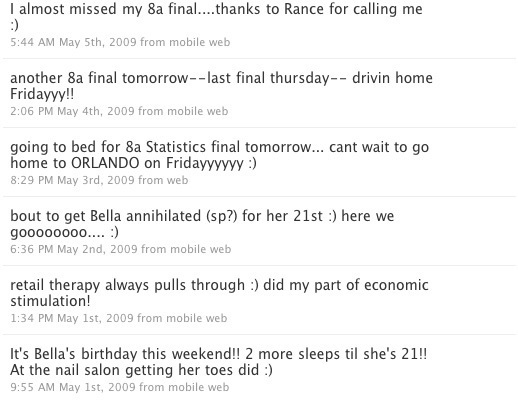
Task: Select the 'retail therapy always pulls through' tweet
Action: [x=219, y=293]
